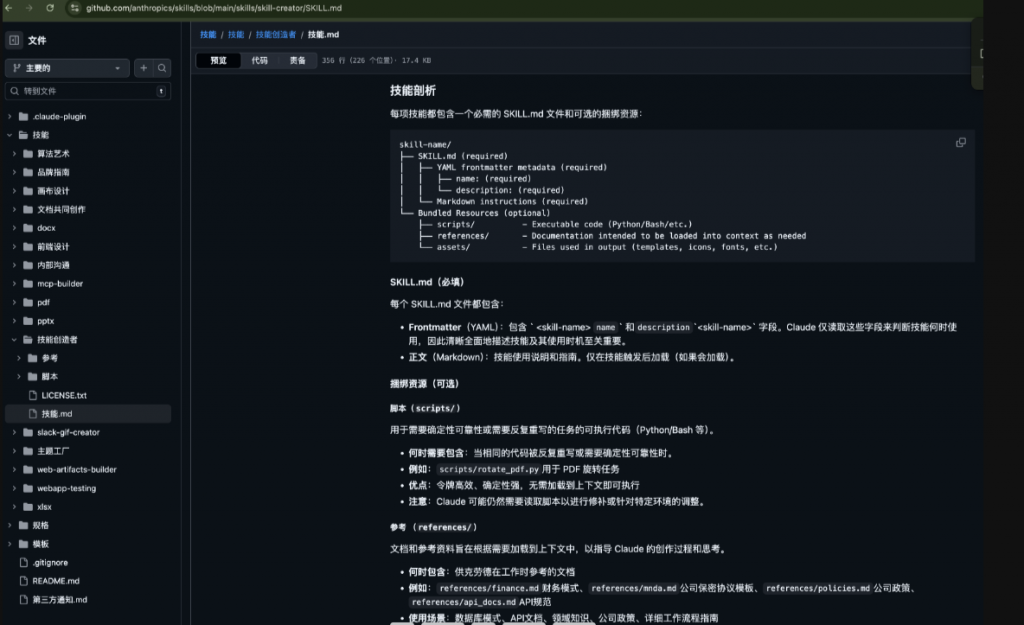Open the .gitignore file
The image size is (1024, 625).
coord(51,562)
